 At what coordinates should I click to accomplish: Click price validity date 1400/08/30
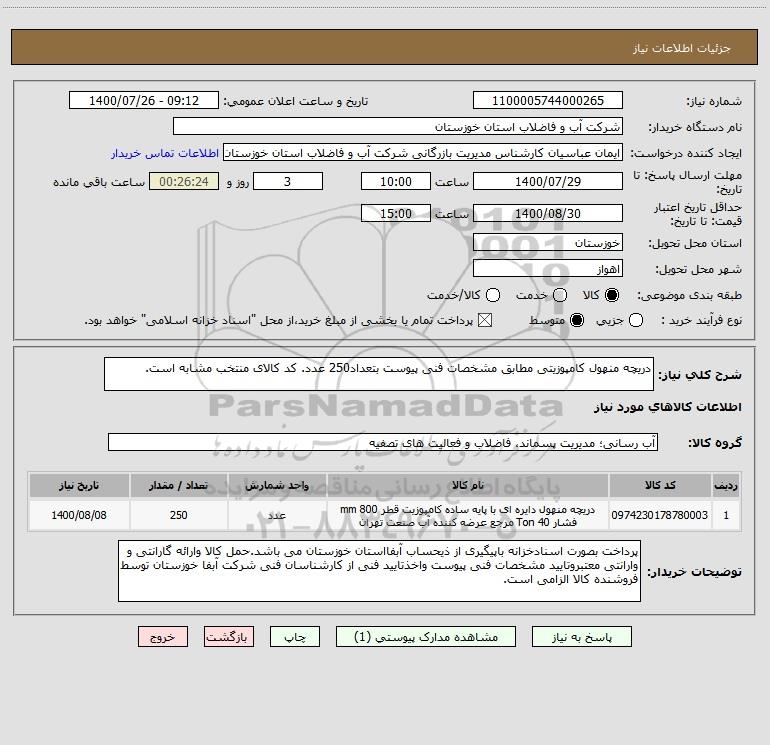548,213
